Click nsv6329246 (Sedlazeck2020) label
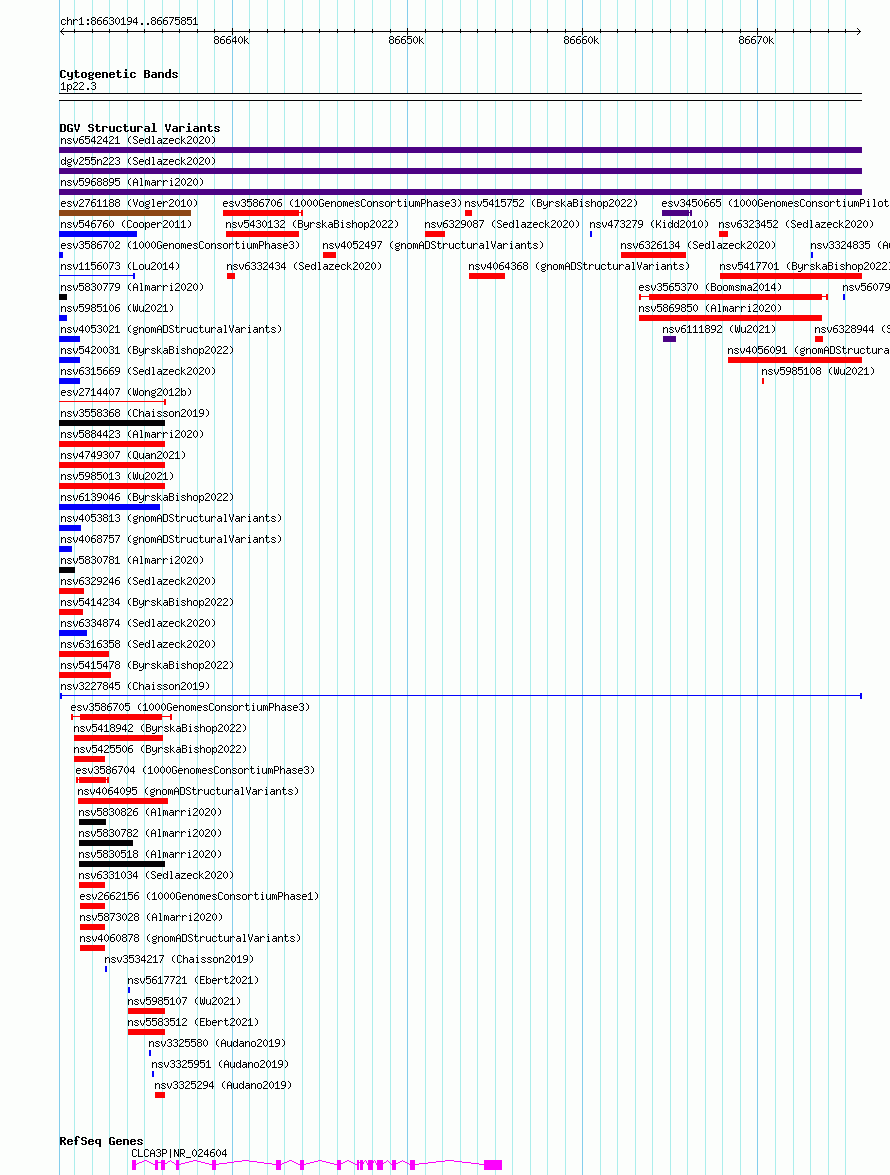The width and height of the screenshot is (890, 1175). pos(138,581)
